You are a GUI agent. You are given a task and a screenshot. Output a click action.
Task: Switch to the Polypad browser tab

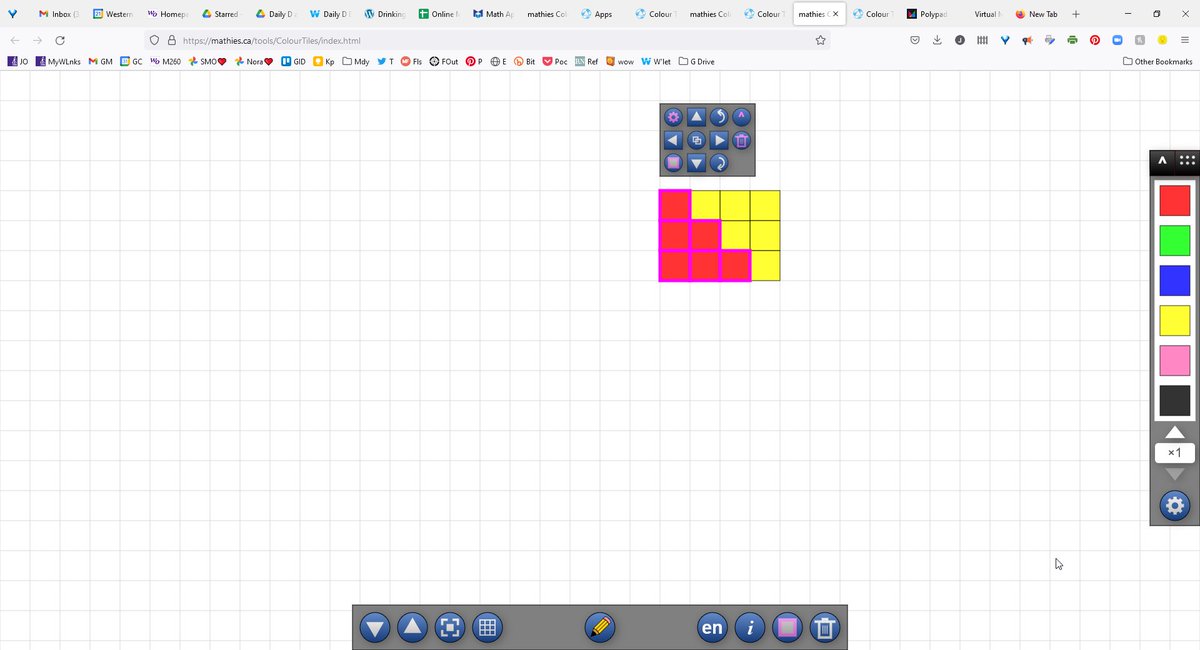(x=926, y=14)
